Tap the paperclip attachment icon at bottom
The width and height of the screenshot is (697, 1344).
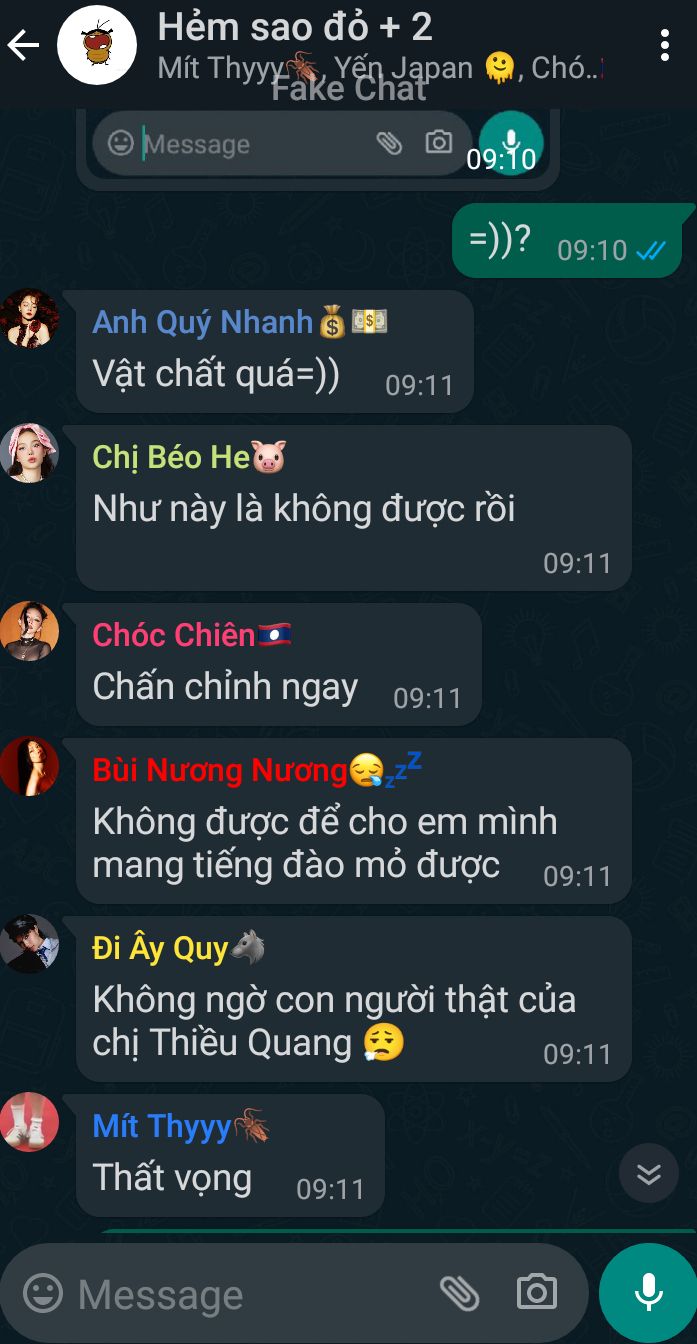pyautogui.click(x=460, y=1293)
